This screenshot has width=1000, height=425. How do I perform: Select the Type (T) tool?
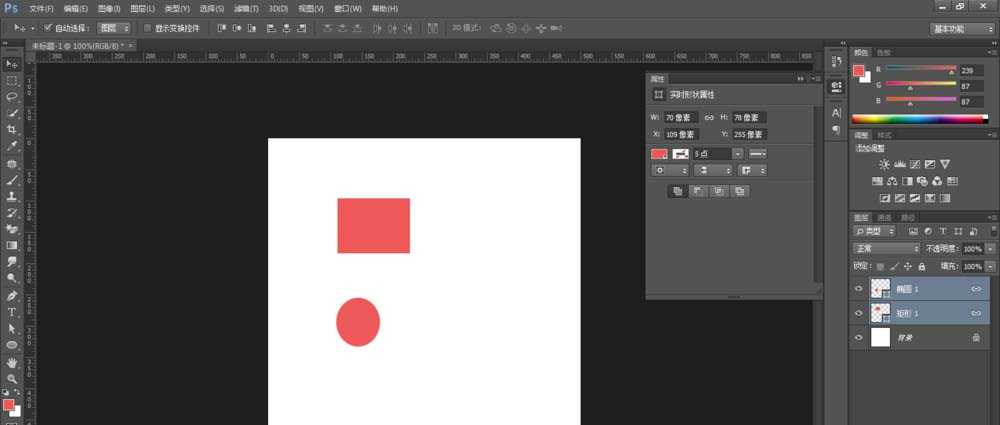(x=12, y=312)
